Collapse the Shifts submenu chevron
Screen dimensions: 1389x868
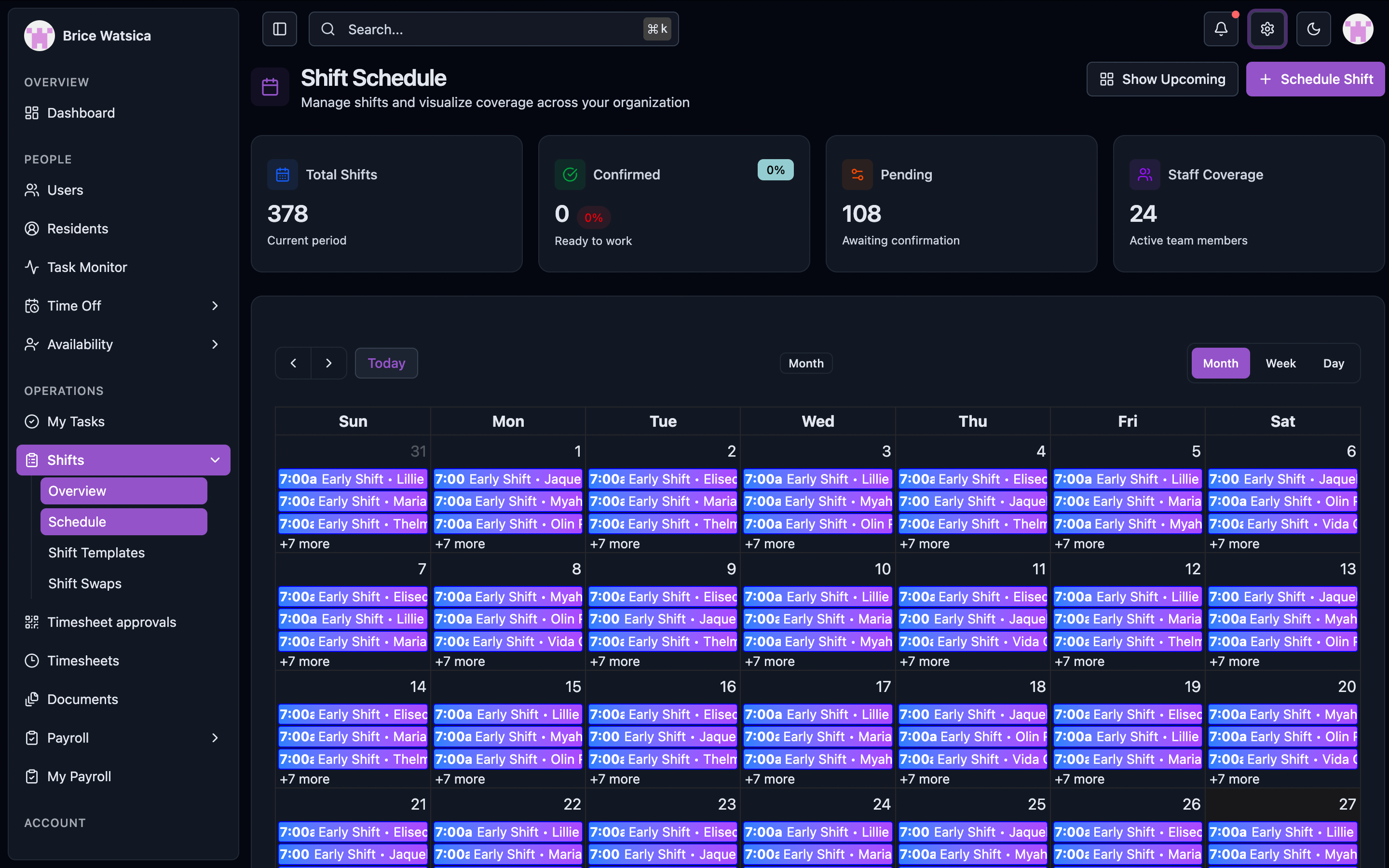click(x=215, y=460)
